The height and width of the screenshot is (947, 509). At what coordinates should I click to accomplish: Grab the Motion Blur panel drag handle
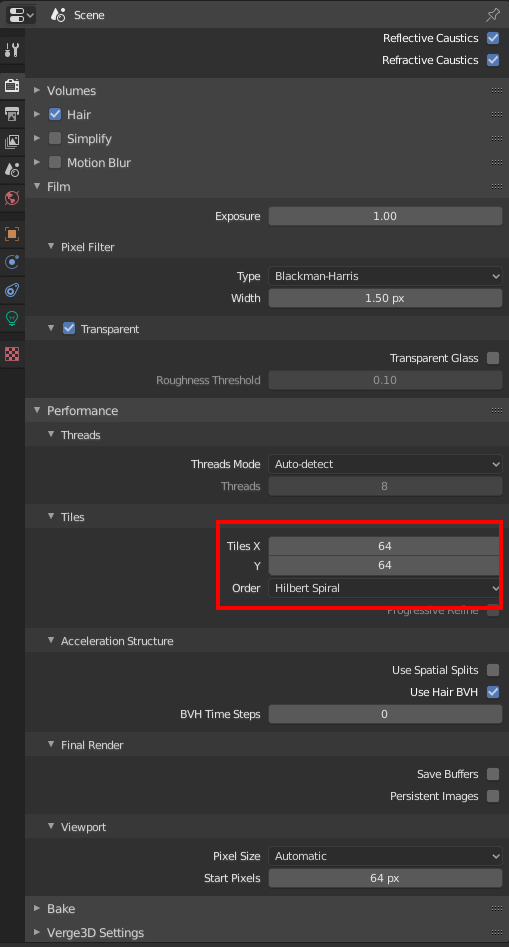point(497,162)
